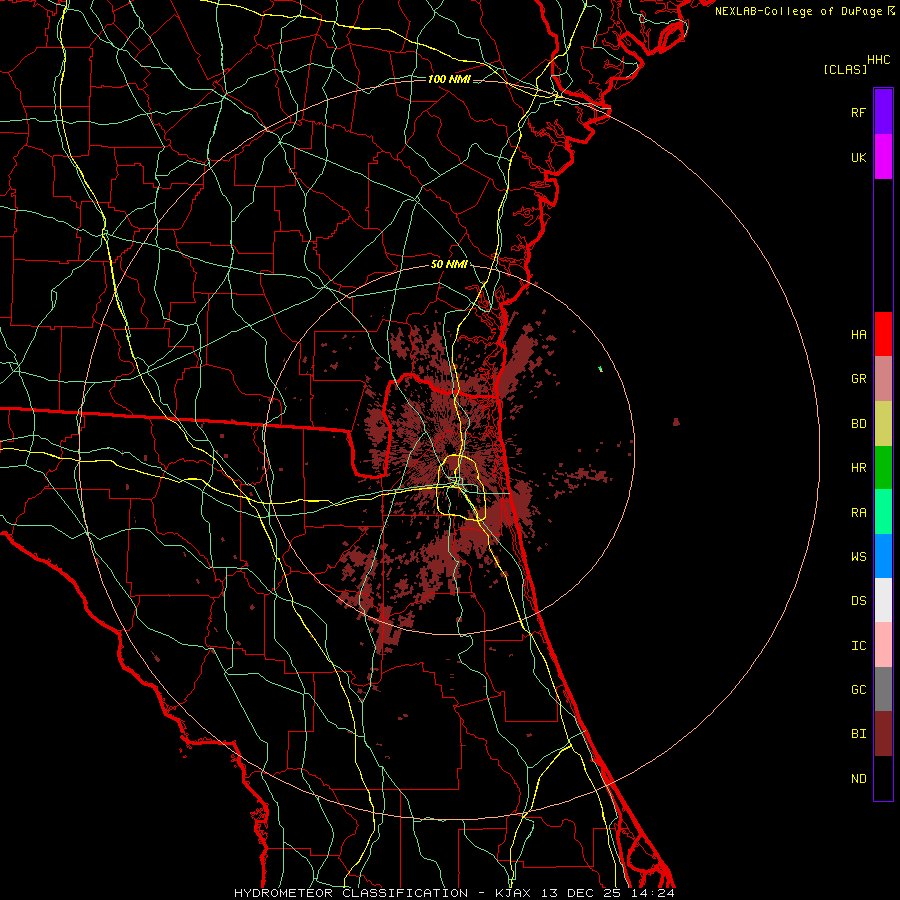Image resolution: width=900 pixels, height=900 pixels.
Task: Click the small green echo offshore east of the radar
Action: click(x=600, y=368)
